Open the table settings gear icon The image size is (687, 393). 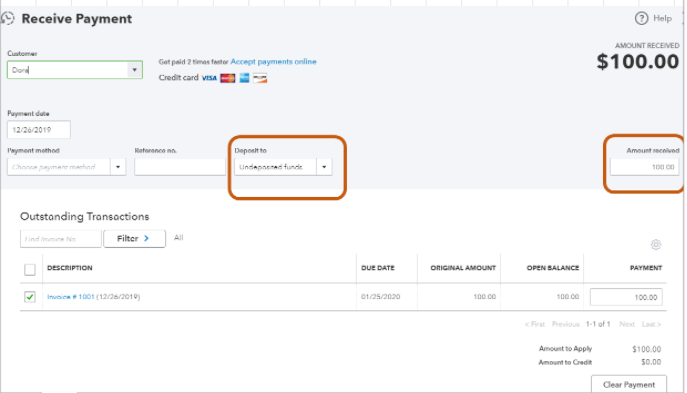coord(655,244)
